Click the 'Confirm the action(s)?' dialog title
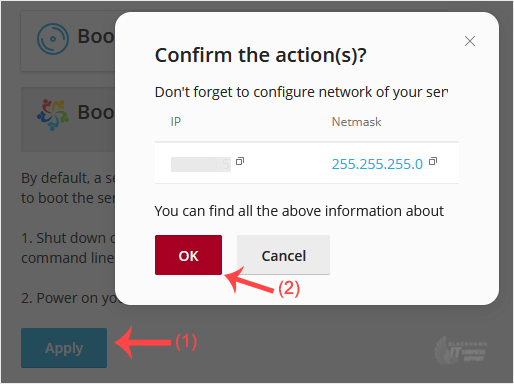Image resolution: width=514 pixels, height=384 pixels. (261, 55)
